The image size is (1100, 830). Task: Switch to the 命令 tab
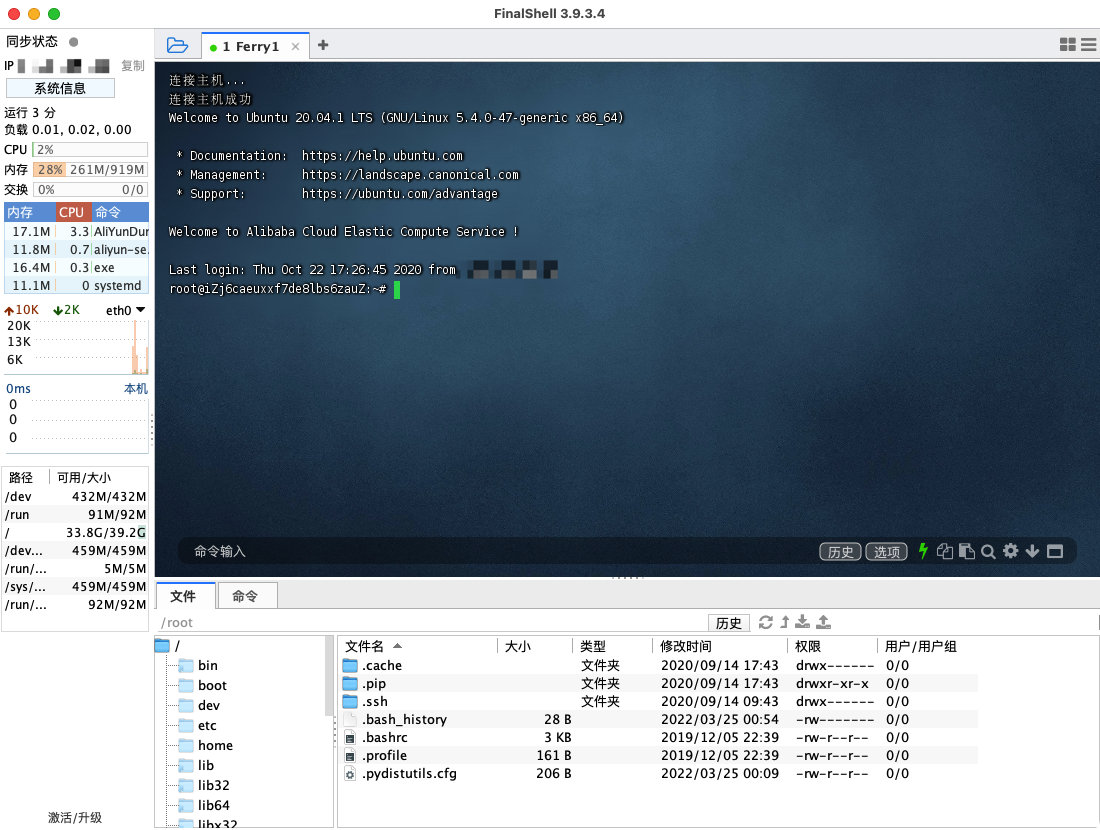coord(245,596)
